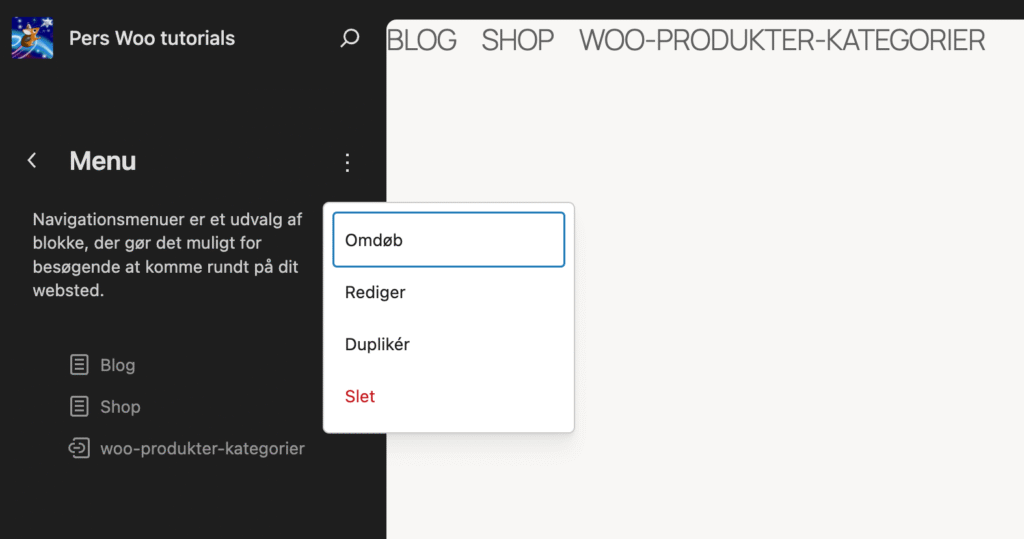The image size is (1024, 539).
Task: Click the page icon beside Shop
Action: pyautogui.click(x=79, y=407)
